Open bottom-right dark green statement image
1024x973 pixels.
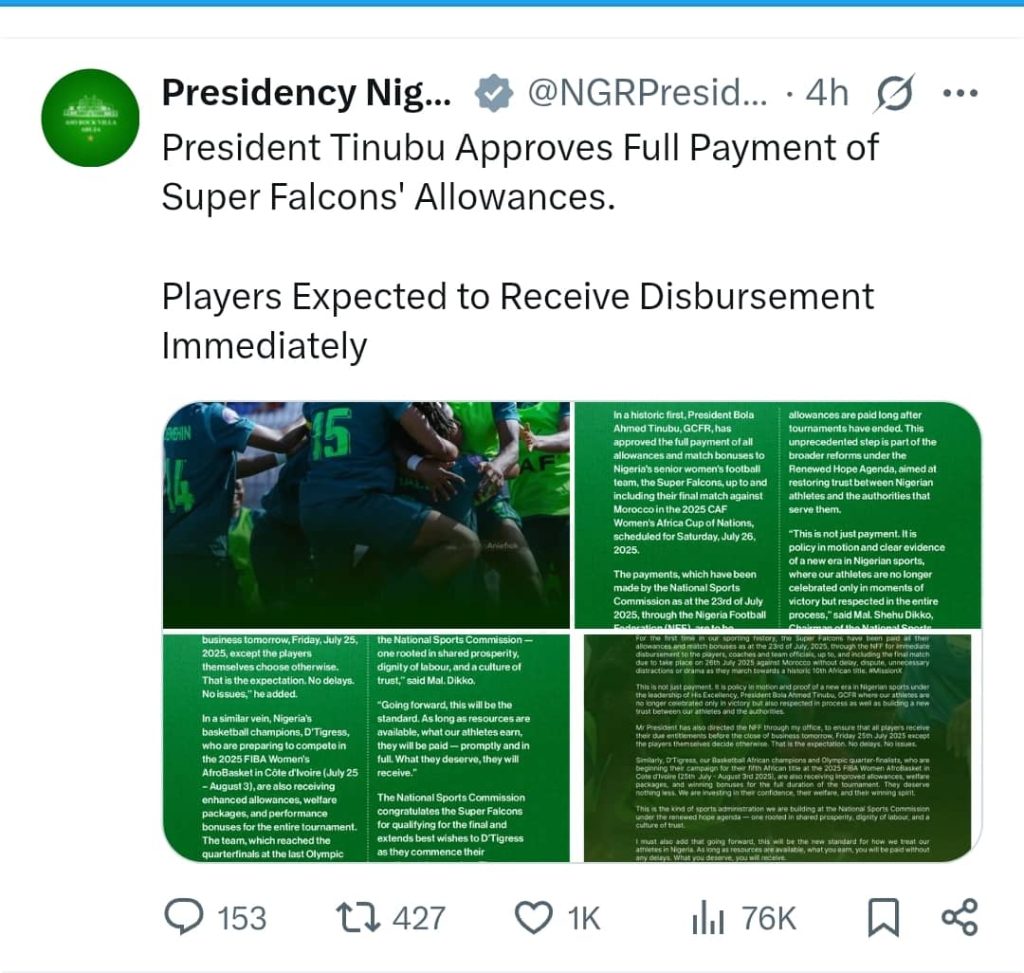pyautogui.click(x=778, y=748)
